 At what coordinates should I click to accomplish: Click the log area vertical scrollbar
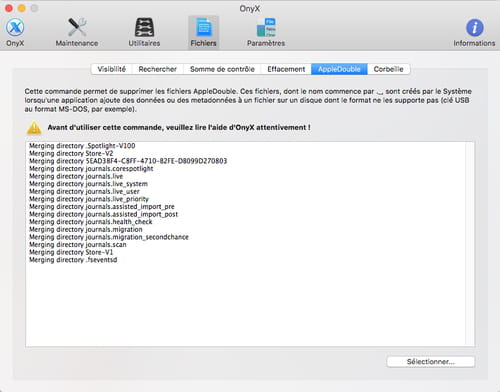coord(470,244)
